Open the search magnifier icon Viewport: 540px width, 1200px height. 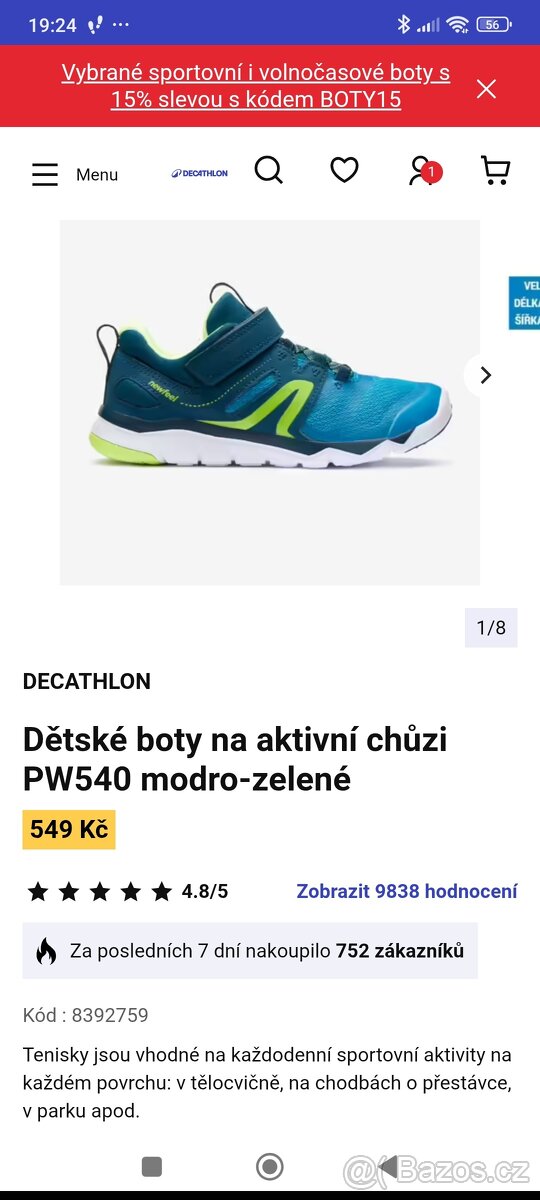(x=269, y=170)
